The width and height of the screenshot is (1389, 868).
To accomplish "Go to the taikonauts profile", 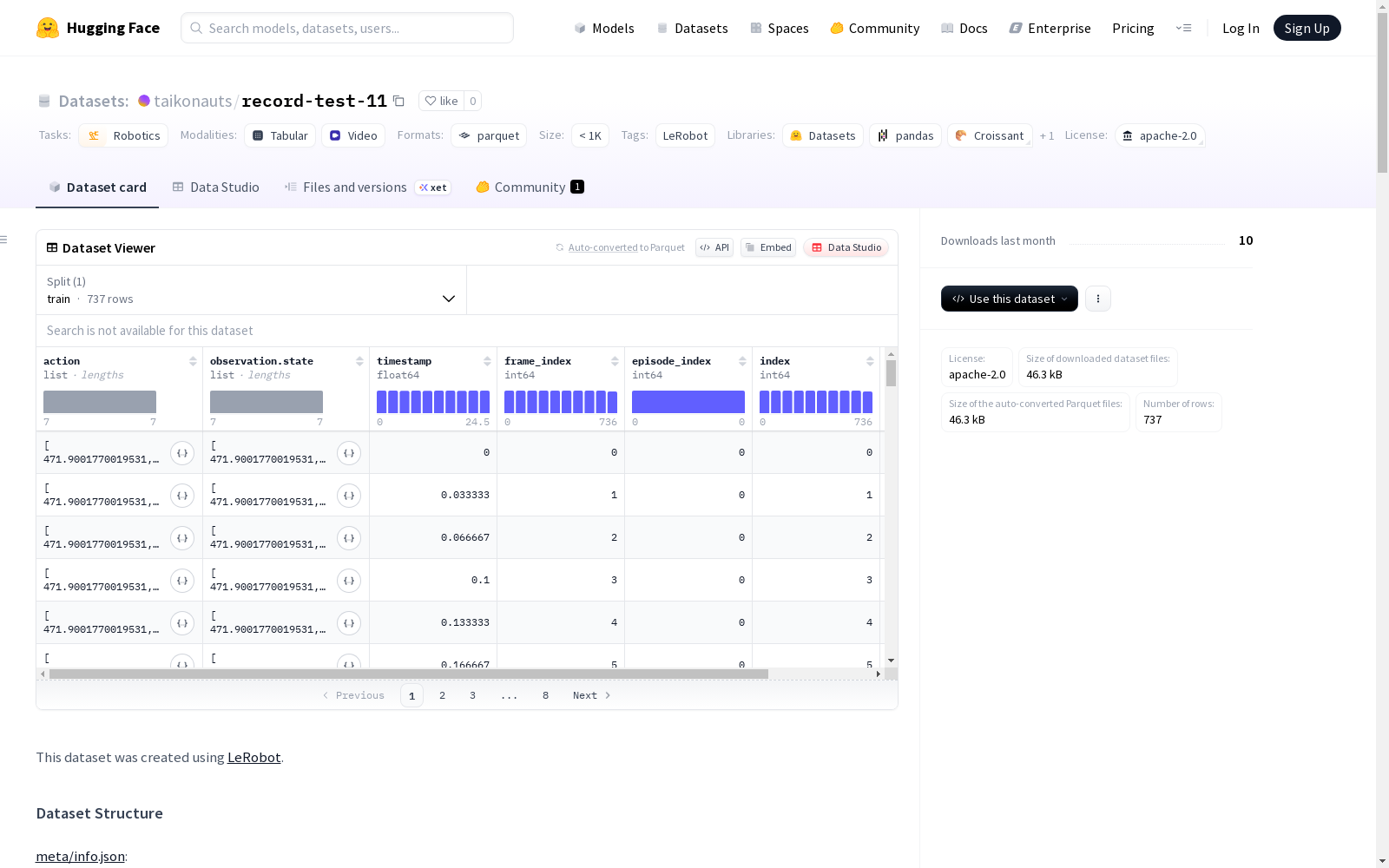I will (x=193, y=101).
